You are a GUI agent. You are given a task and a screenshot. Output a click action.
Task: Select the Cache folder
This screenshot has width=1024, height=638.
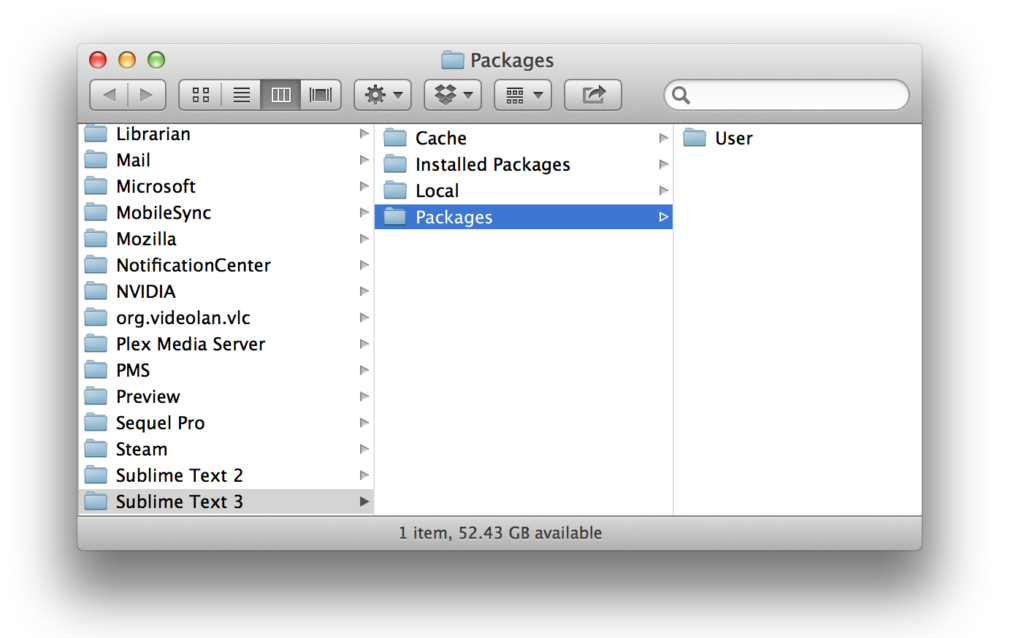(440, 139)
